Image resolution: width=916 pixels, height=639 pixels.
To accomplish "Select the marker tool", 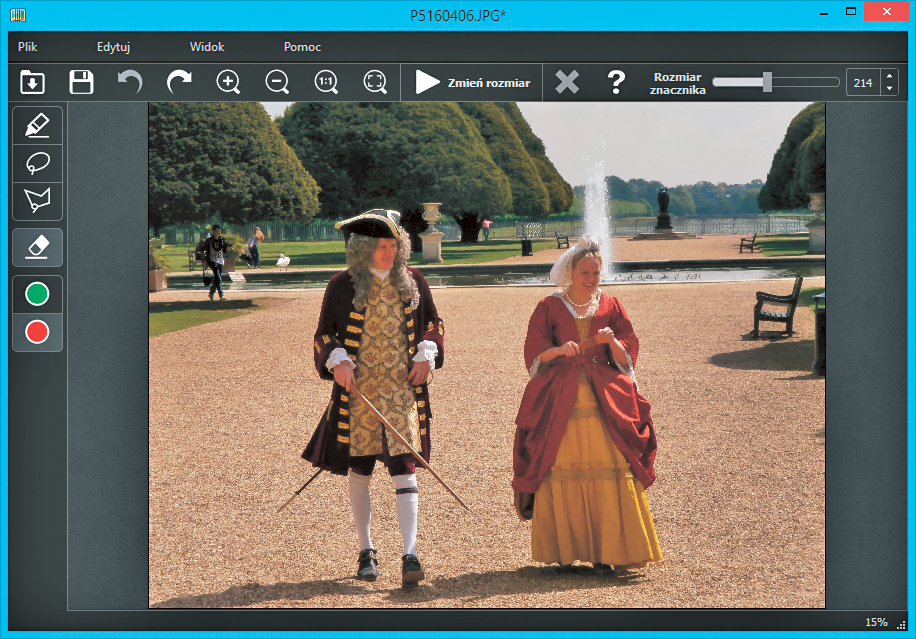I will (x=37, y=125).
